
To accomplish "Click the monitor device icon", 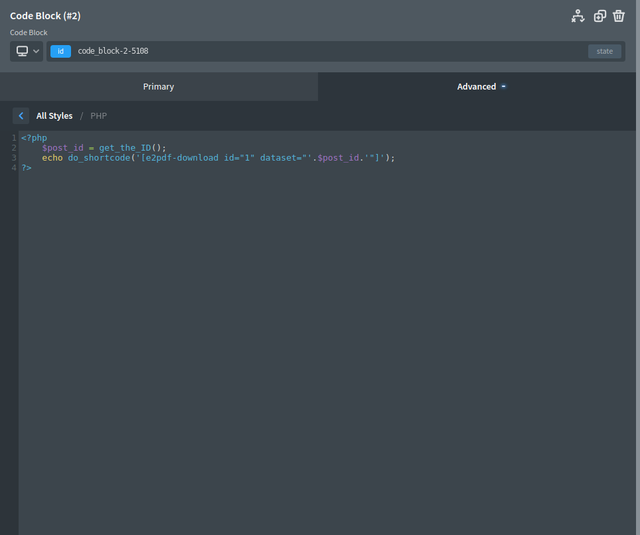I will click(x=22, y=51).
